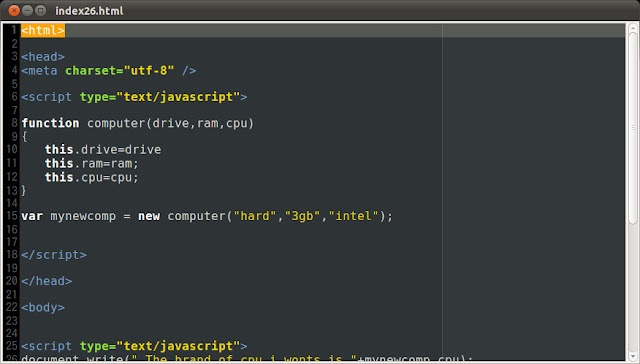Click line number 22 in the gutter
This screenshot has width=640, height=364.
(12, 307)
